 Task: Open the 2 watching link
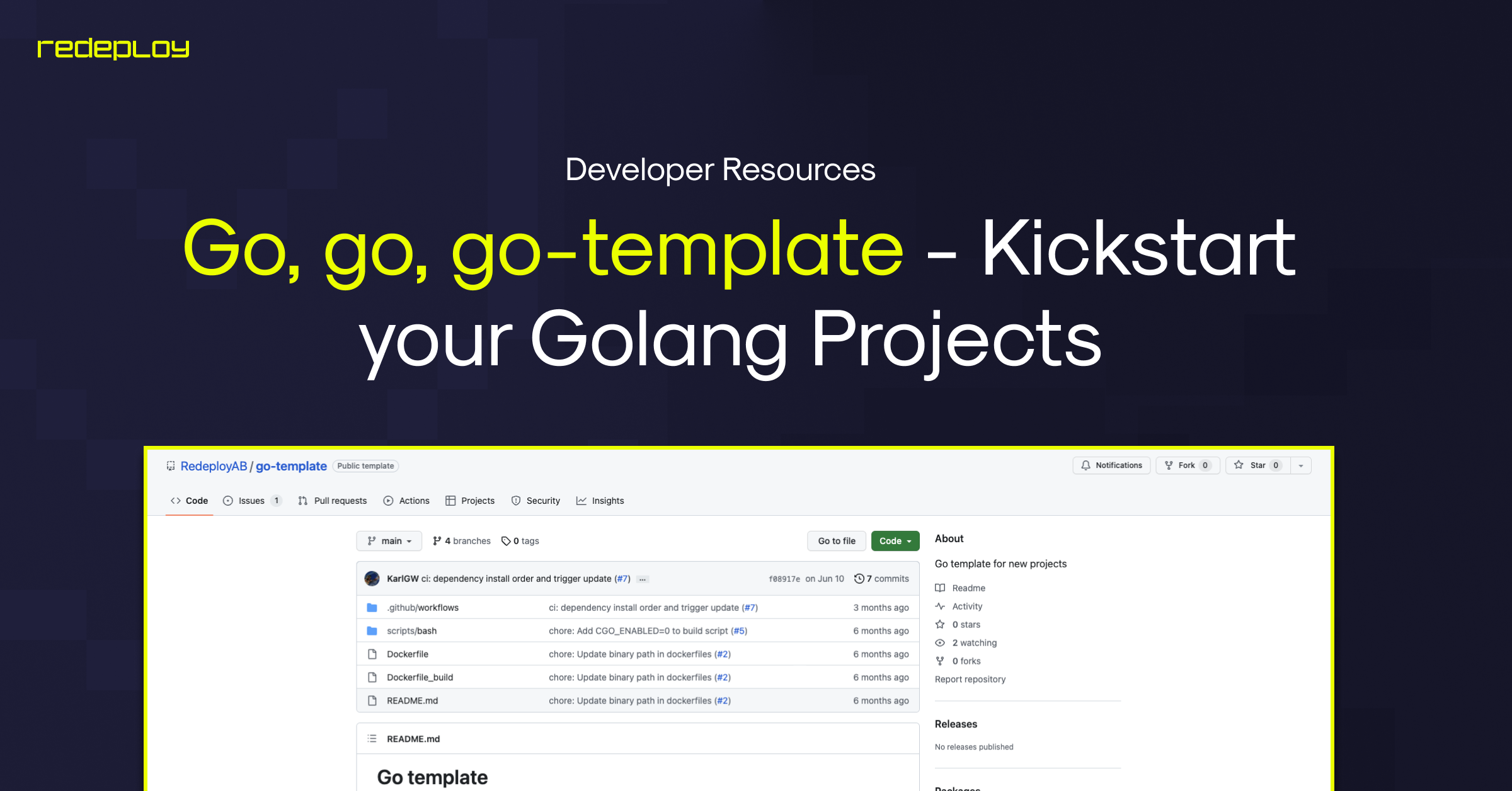[x=974, y=643]
